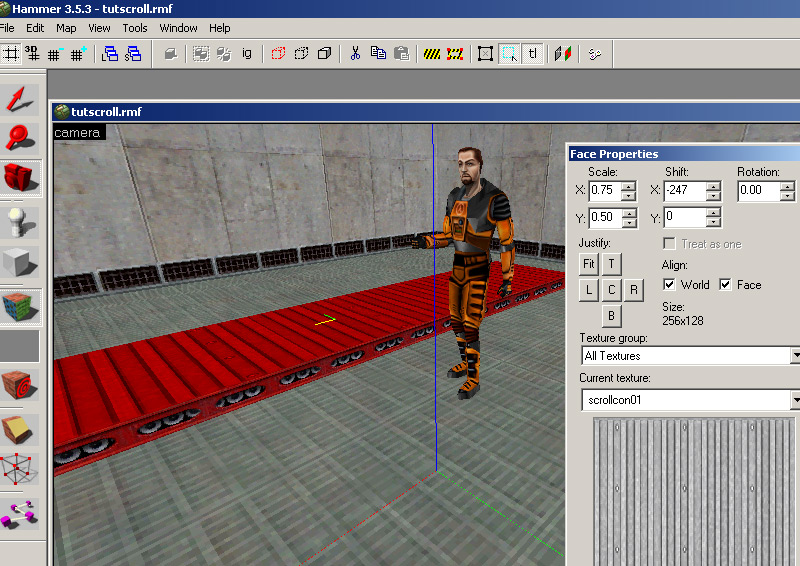
Task: Click the Shift X field showing -247
Action: tap(685, 190)
